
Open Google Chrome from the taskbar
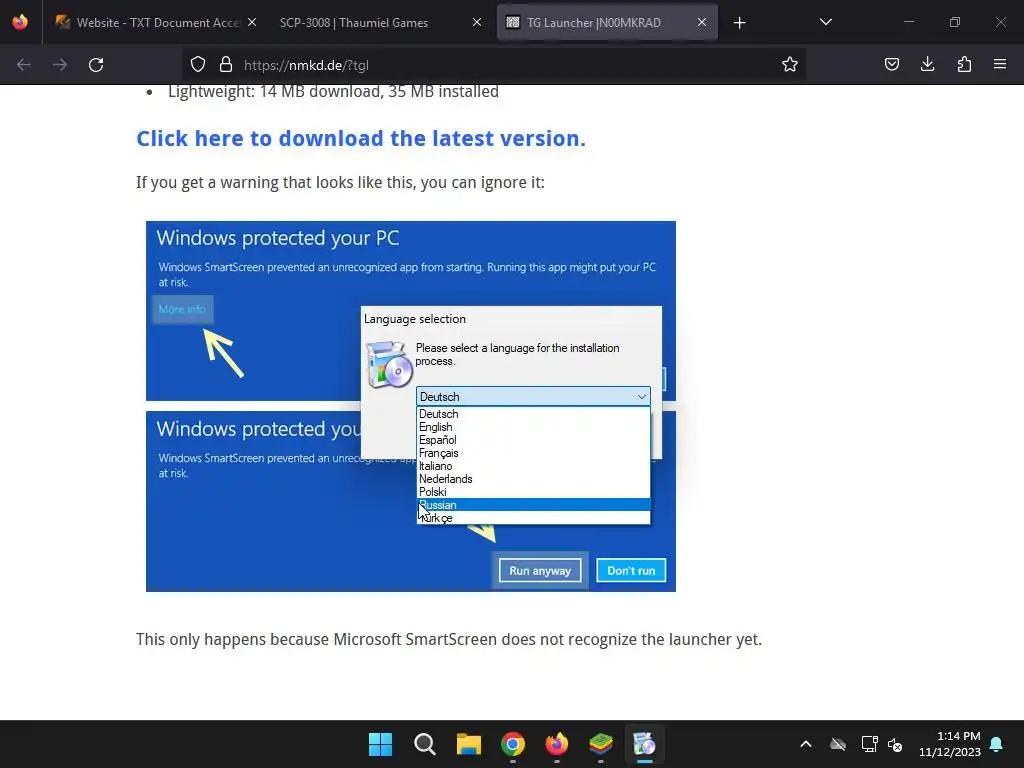click(513, 744)
